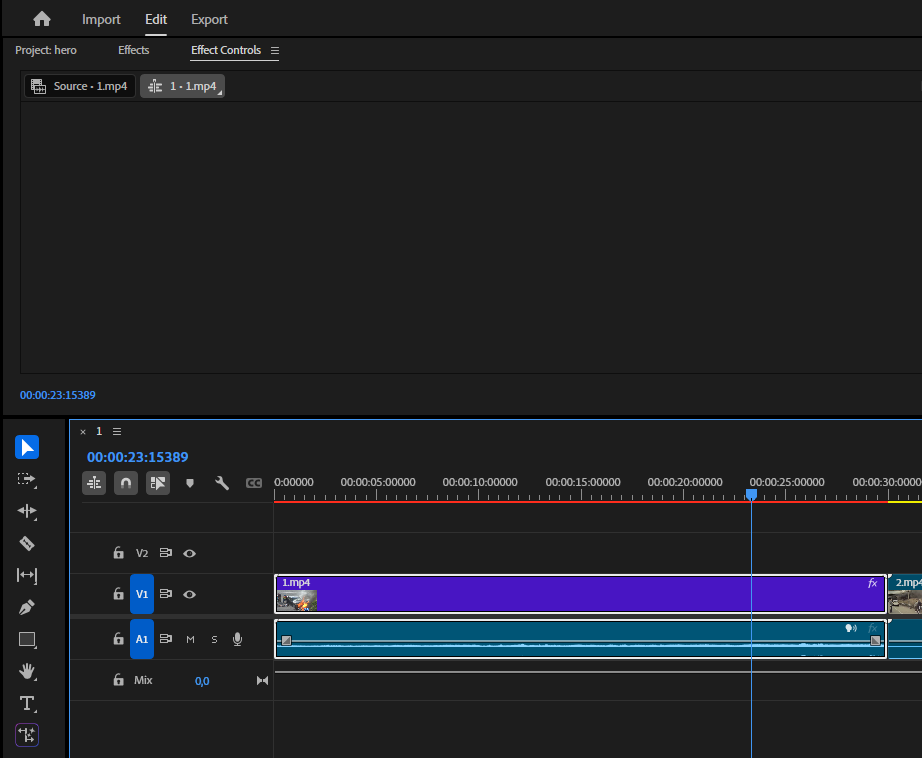Select the Pen tool
922x758 pixels.
point(27,607)
